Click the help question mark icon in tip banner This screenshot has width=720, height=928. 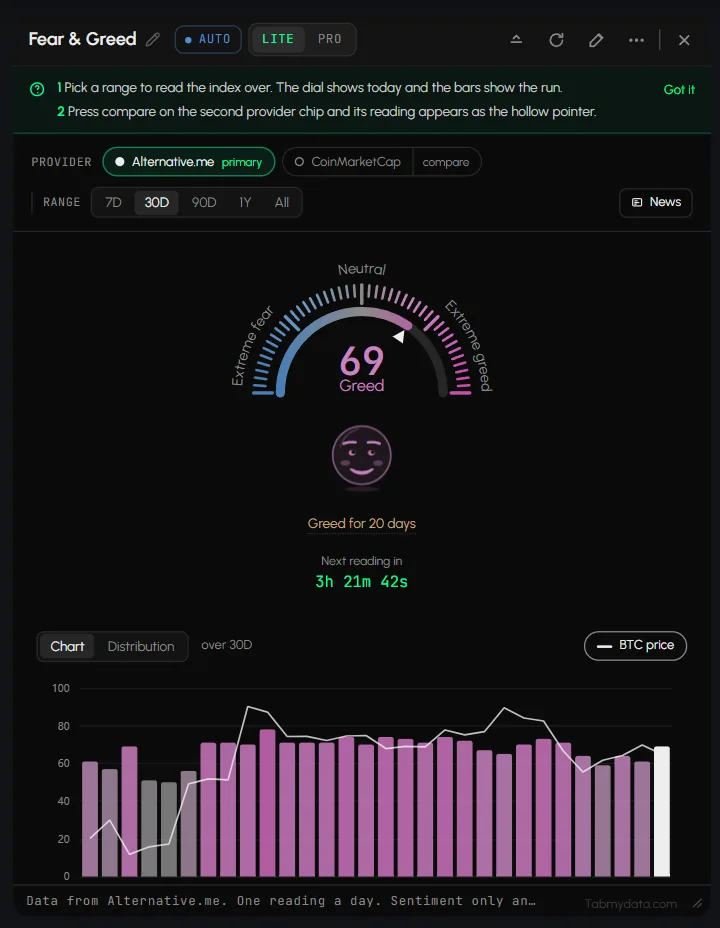pyautogui.click(x=37, y=89)
